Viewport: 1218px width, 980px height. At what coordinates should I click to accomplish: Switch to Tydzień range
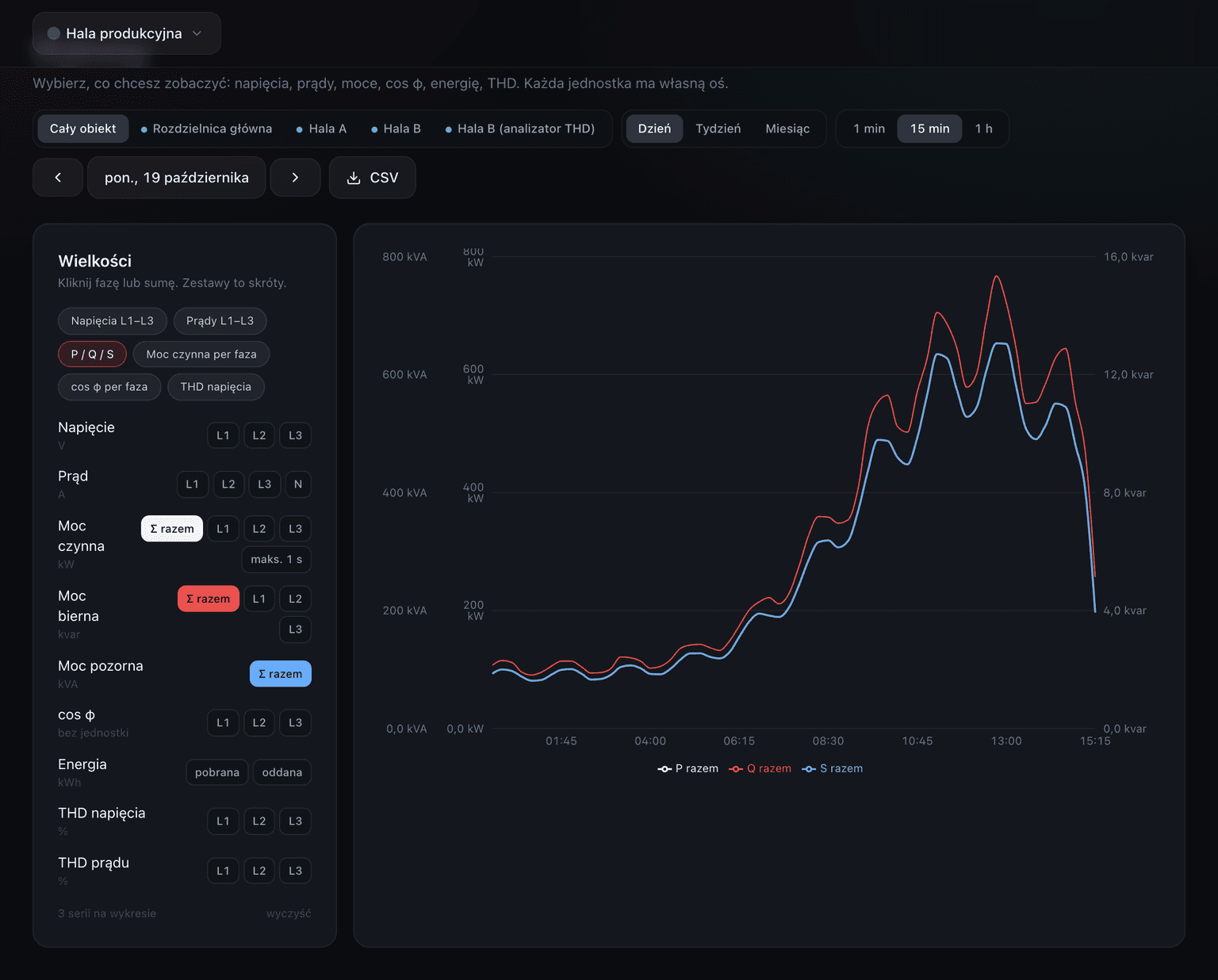[718, 128]
